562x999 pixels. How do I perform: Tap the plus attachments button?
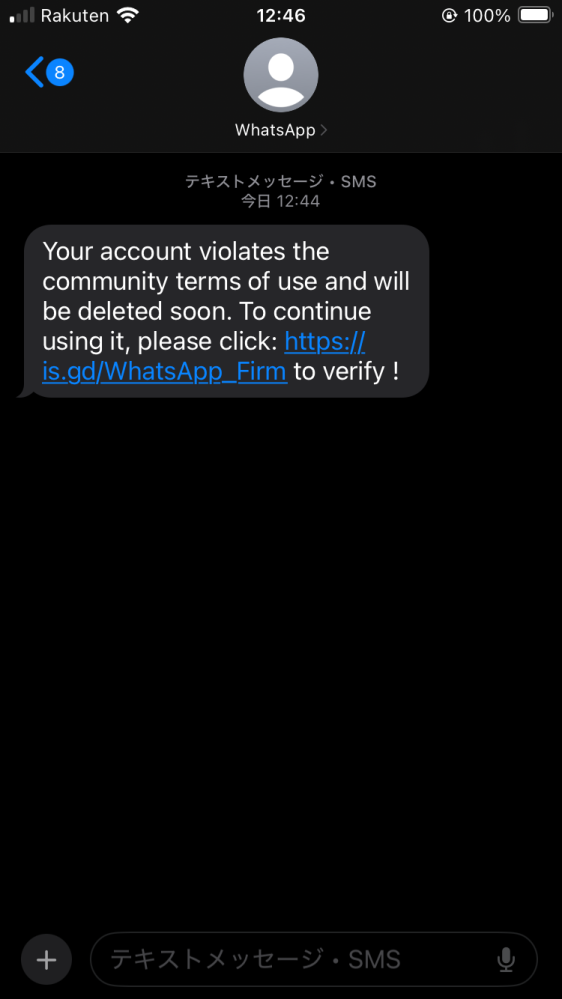[47, 959]
